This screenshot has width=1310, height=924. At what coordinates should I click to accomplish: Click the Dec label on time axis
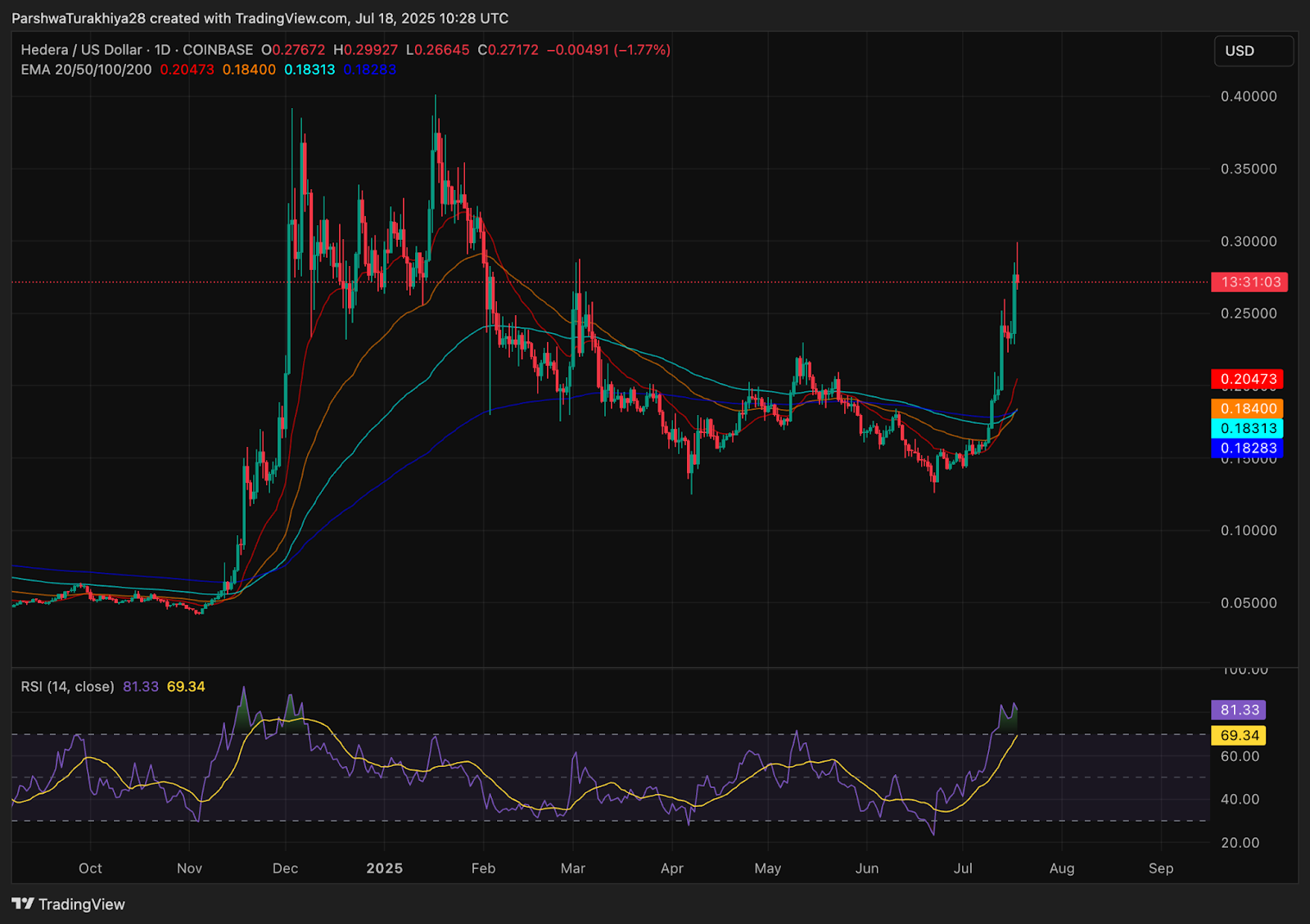(285, 868)
